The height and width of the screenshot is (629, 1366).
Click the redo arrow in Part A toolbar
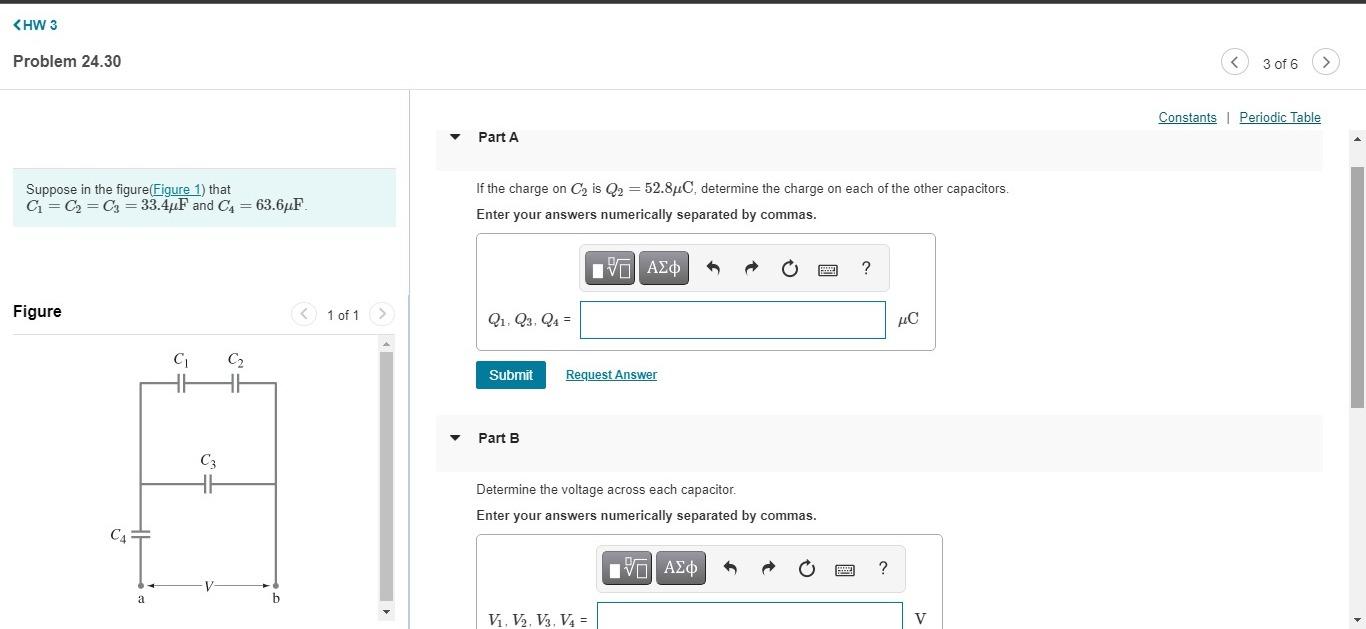[x=751, y=268]
